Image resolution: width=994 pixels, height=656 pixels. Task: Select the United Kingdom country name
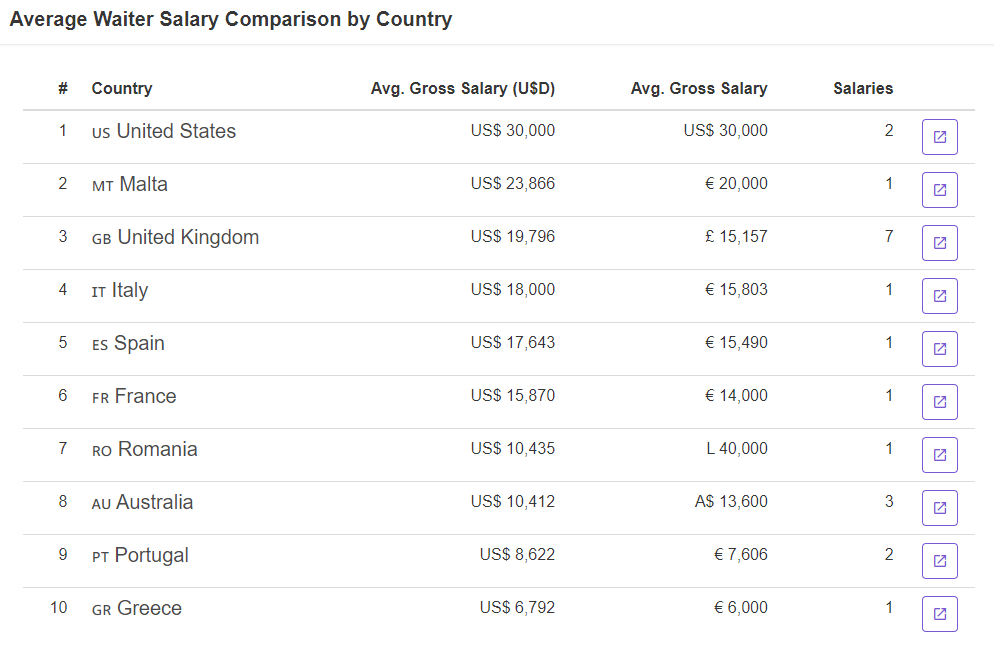[x=188, y=237]
